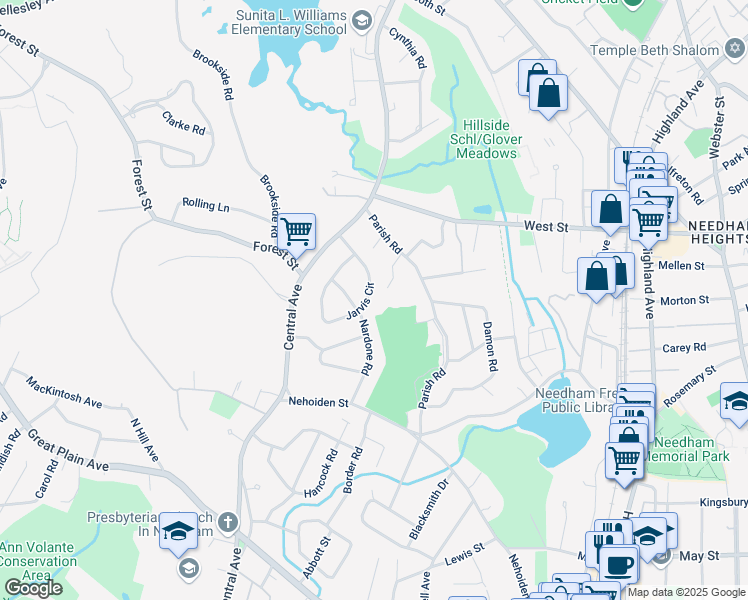Viewport: 748px width, 600px height.
Task: Click the Needham Free Public Library label
Action: coord(576,400)
